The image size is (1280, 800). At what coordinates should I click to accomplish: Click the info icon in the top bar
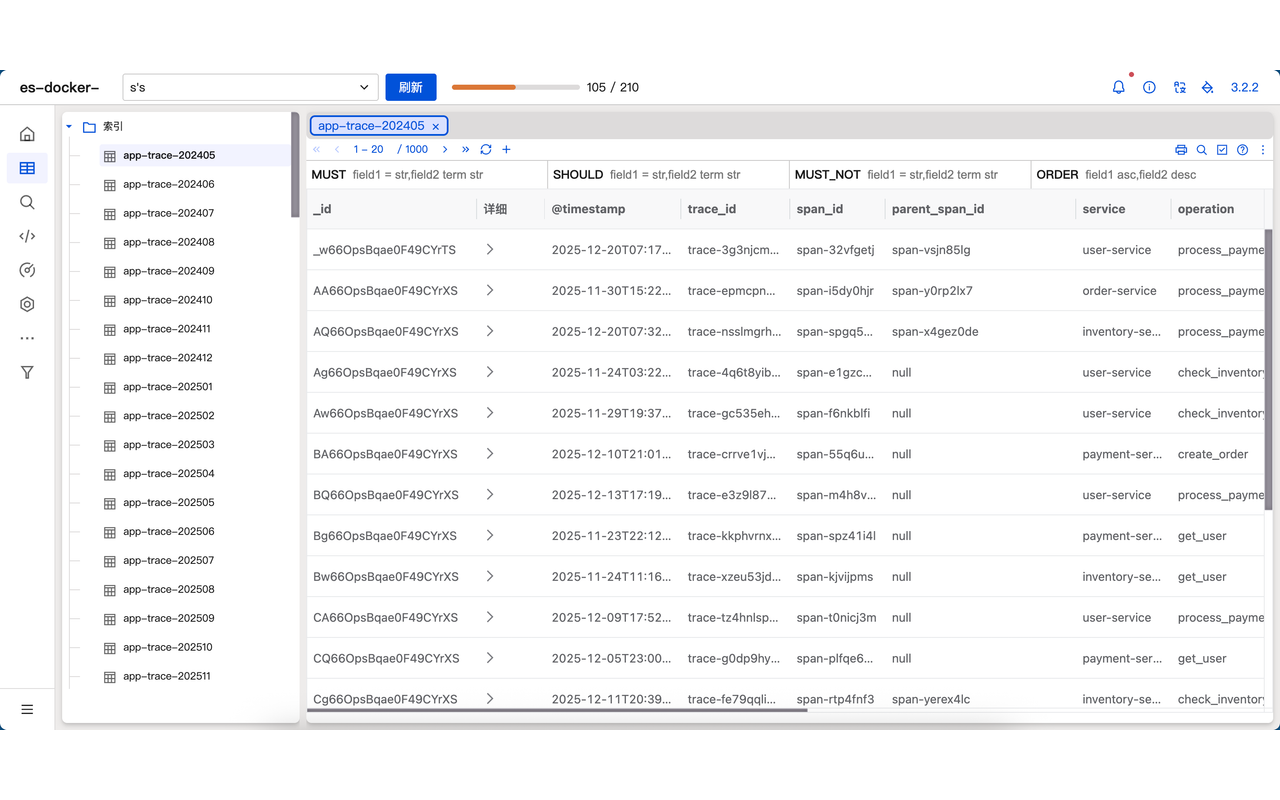click(x=1149, y=87)
